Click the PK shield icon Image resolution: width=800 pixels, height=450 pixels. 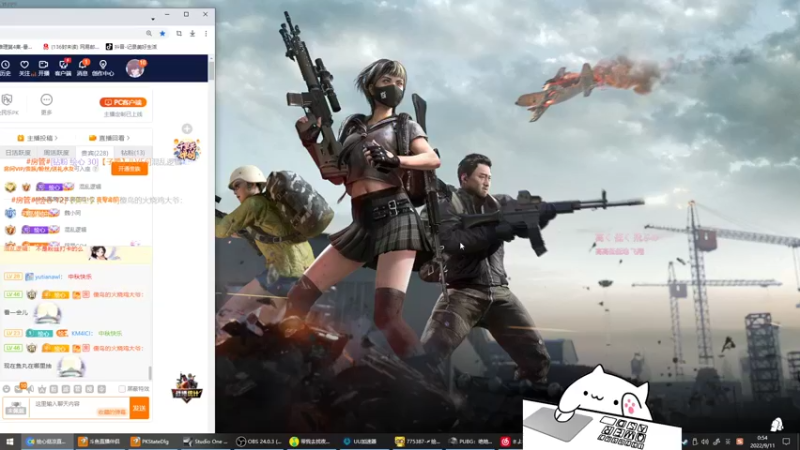pos(7,99)
